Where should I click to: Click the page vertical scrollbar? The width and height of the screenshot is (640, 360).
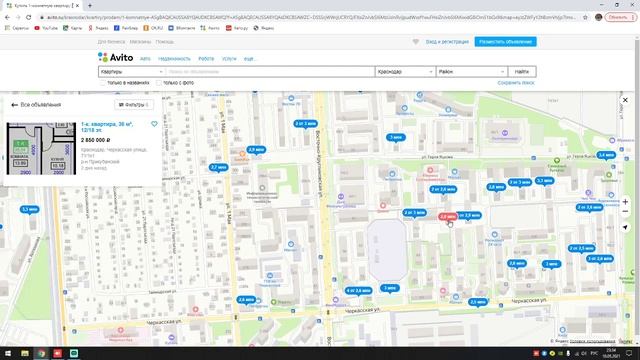pyautogui.click(x=637, y=191)
